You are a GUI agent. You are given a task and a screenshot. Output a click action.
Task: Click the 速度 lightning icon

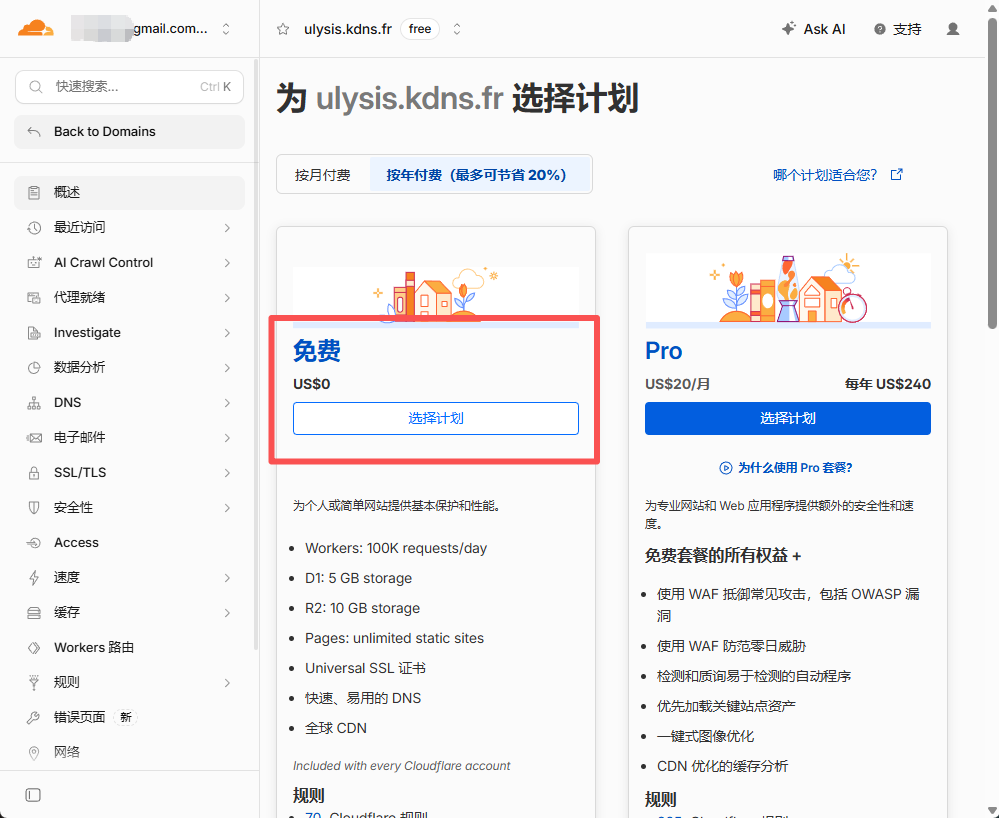pyautogui.click(x=34, y=578)
